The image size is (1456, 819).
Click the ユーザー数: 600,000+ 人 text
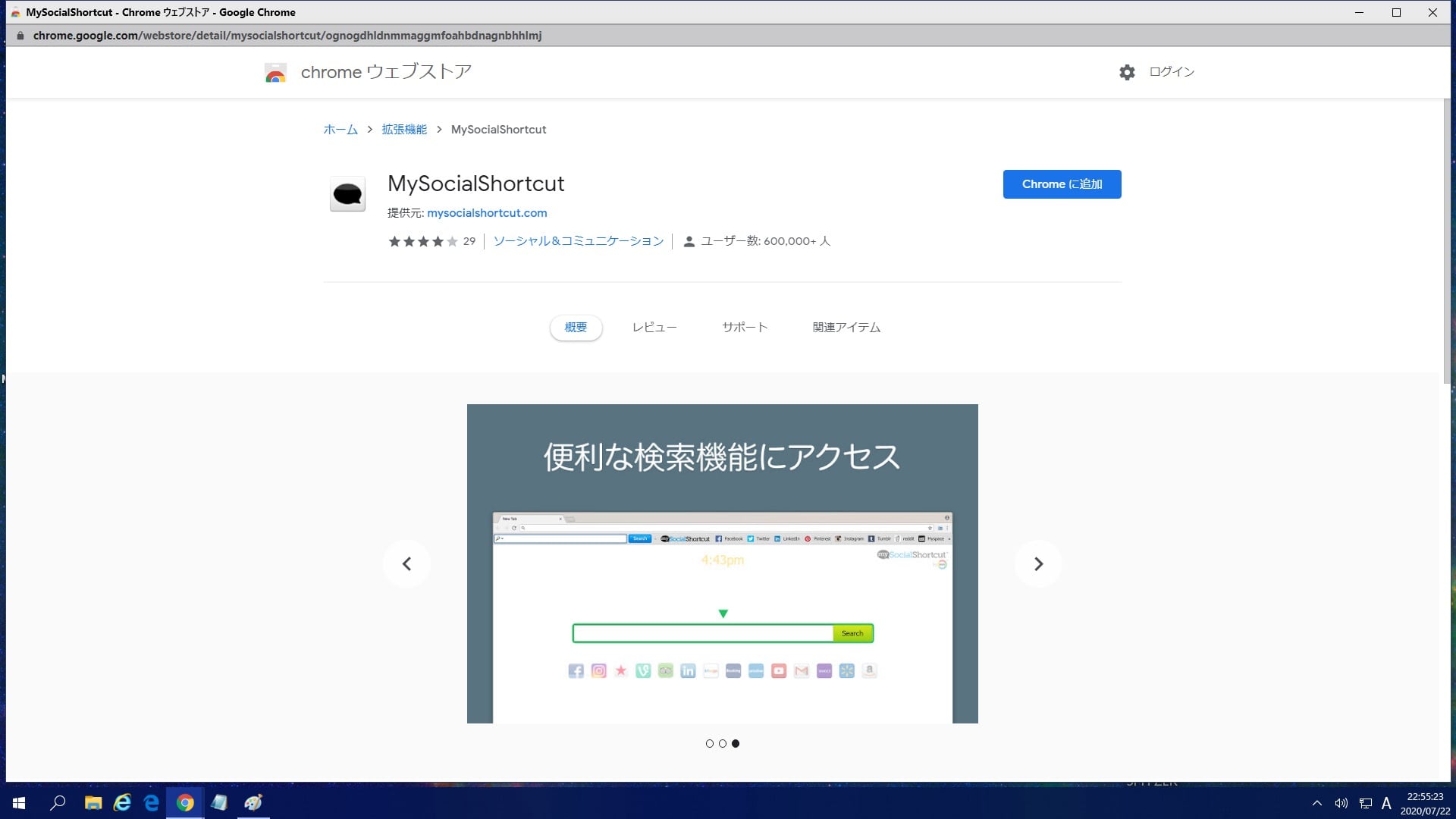tap(765, 241)
